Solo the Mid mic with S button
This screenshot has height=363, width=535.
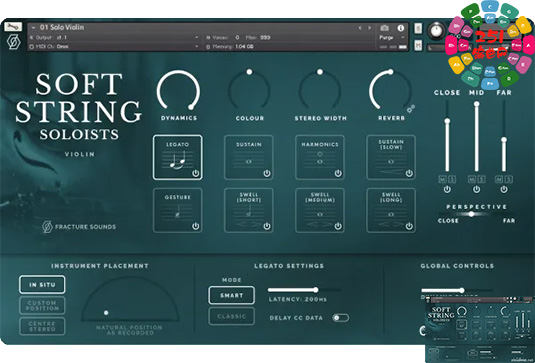[x=481, y=179]
